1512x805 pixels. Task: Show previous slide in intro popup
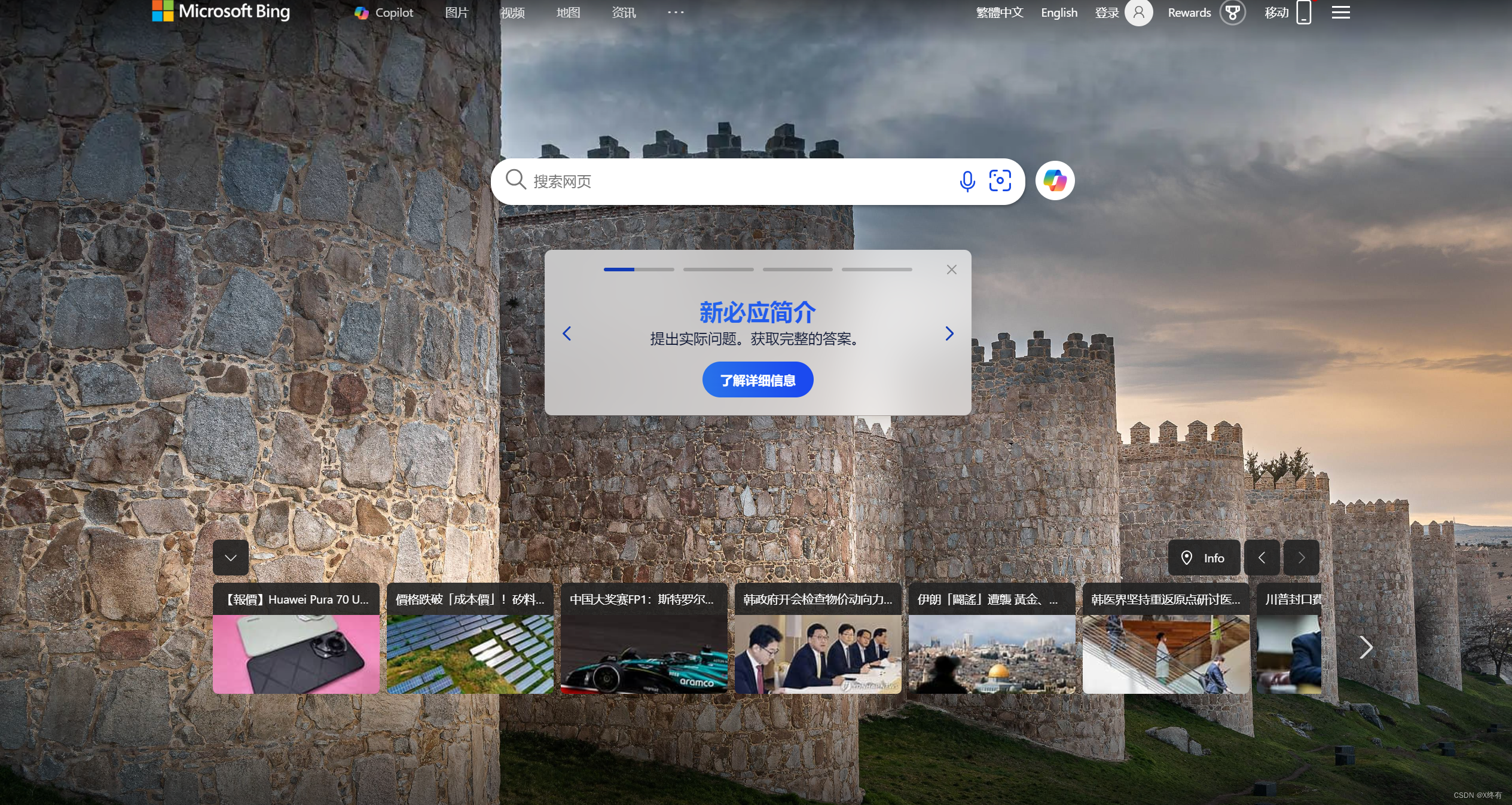pyautogui.click(x=567, y=333)
